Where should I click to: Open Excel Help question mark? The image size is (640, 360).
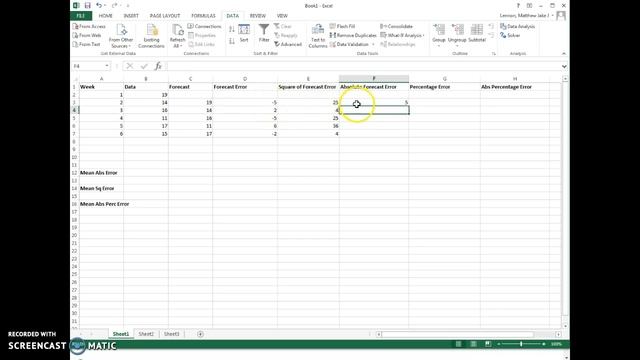pos(518,6)
